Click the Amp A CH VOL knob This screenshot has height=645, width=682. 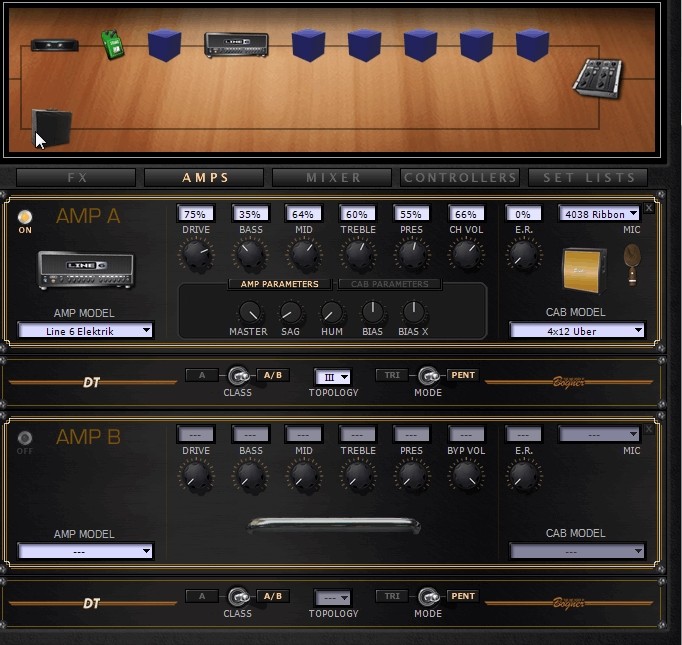[466, 255]
